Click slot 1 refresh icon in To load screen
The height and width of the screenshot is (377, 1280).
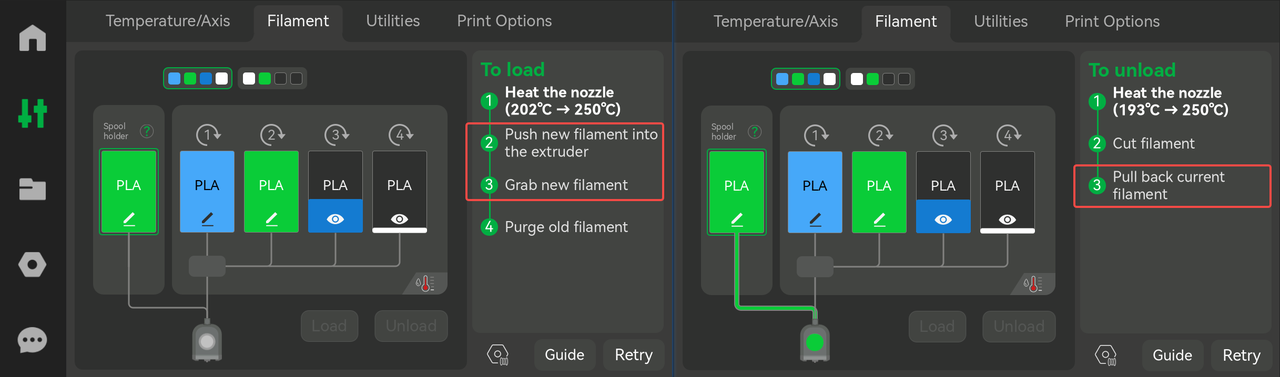point(207,134)
